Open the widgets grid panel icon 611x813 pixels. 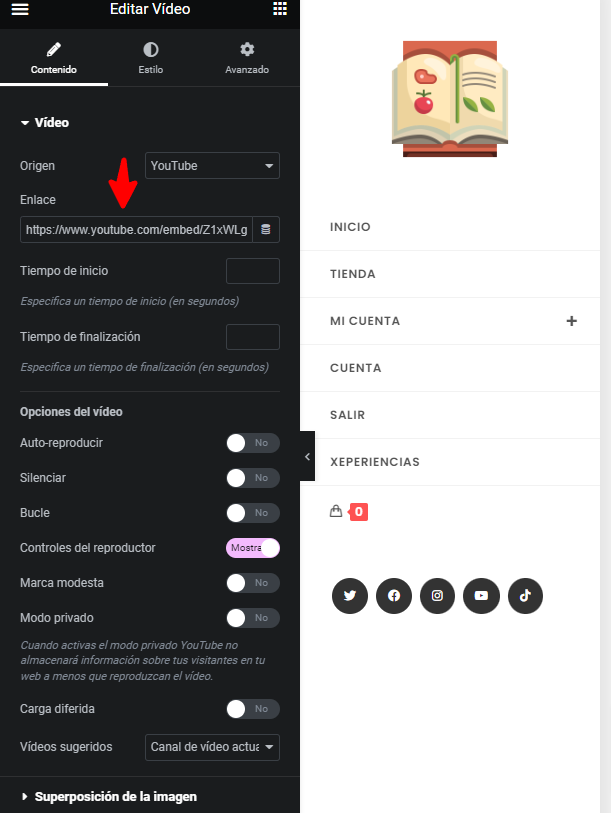pyautogui.click(x=280, y=8)
